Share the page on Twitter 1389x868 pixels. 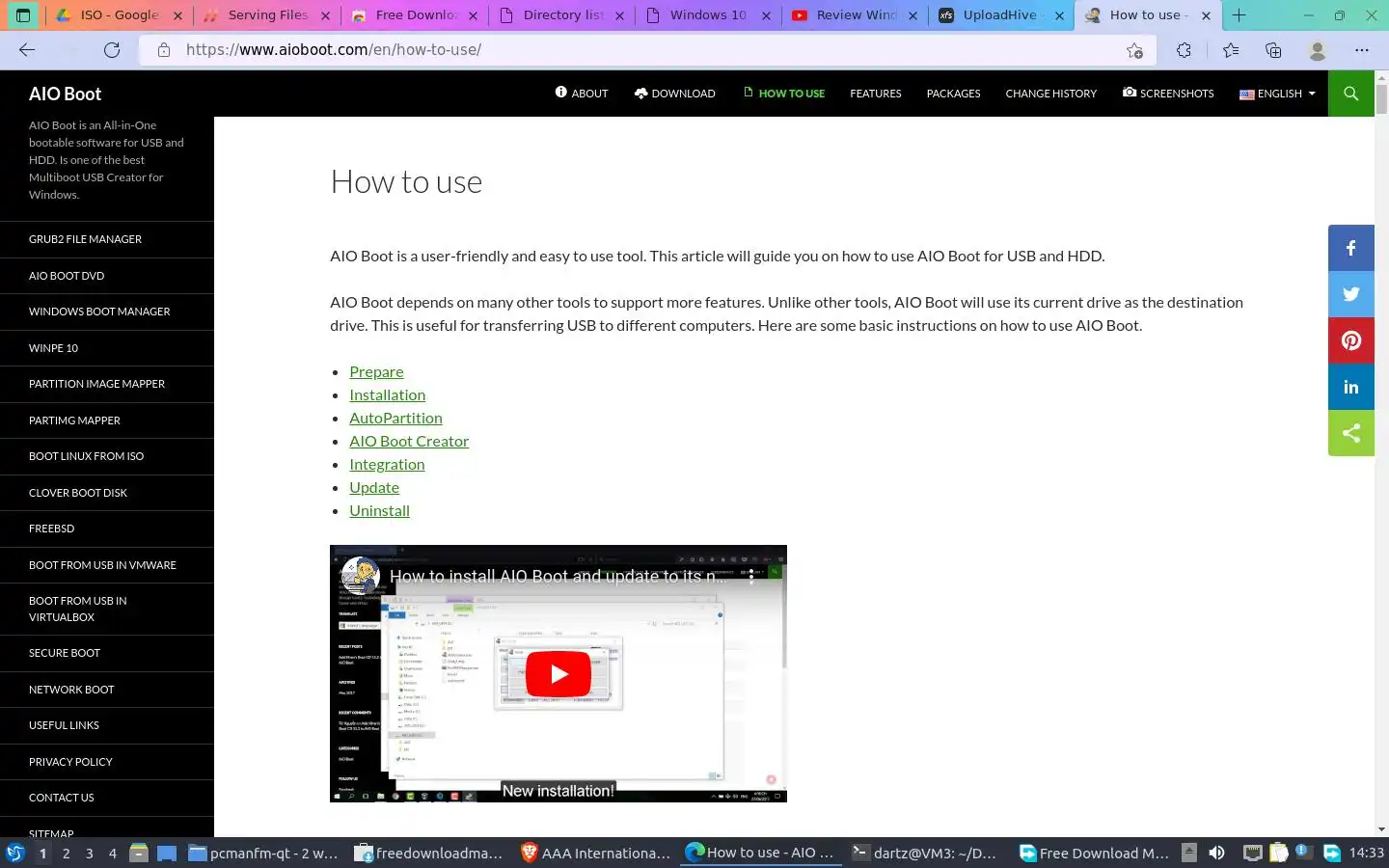pyautogui.click(x=1350, y=294)
